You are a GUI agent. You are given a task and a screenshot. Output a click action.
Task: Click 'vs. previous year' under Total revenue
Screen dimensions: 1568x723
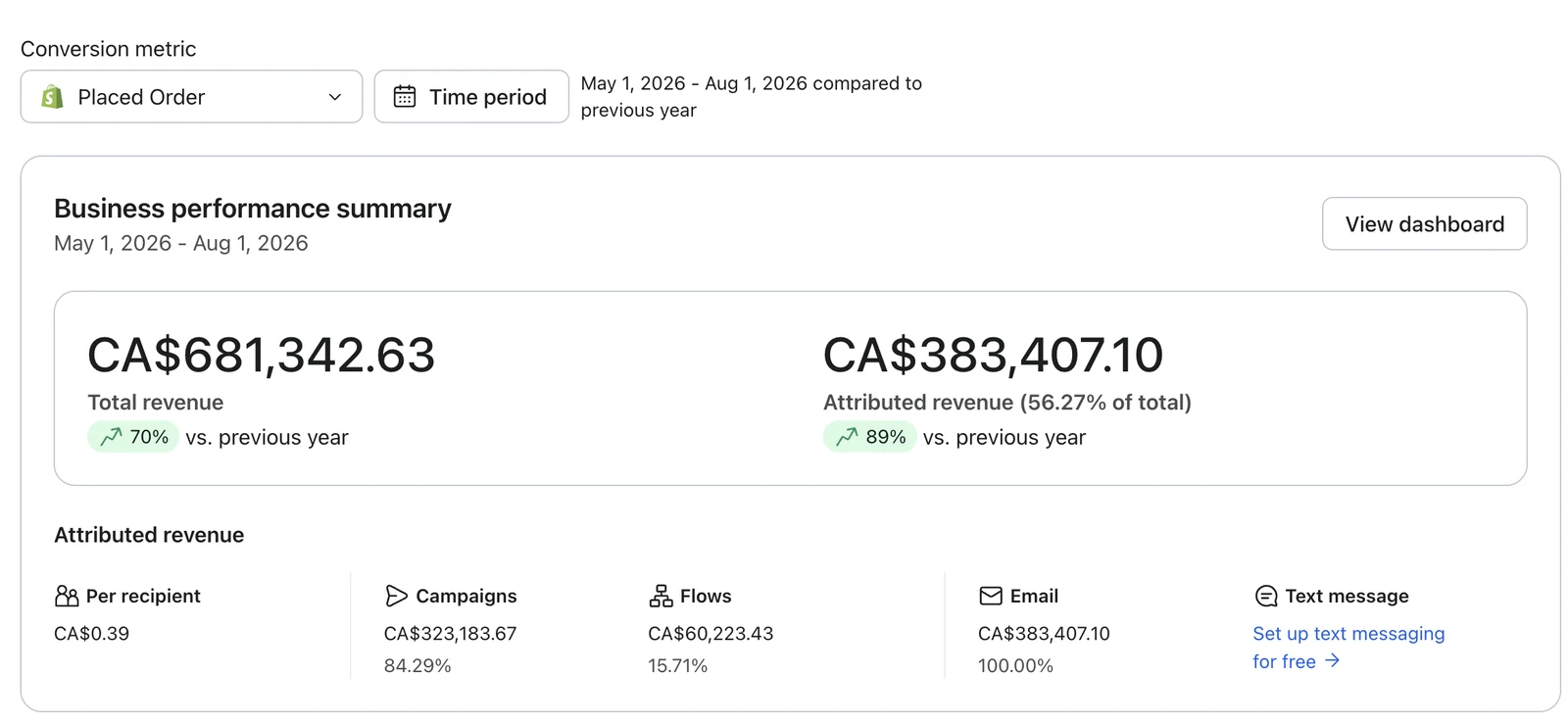click(267, 437)
